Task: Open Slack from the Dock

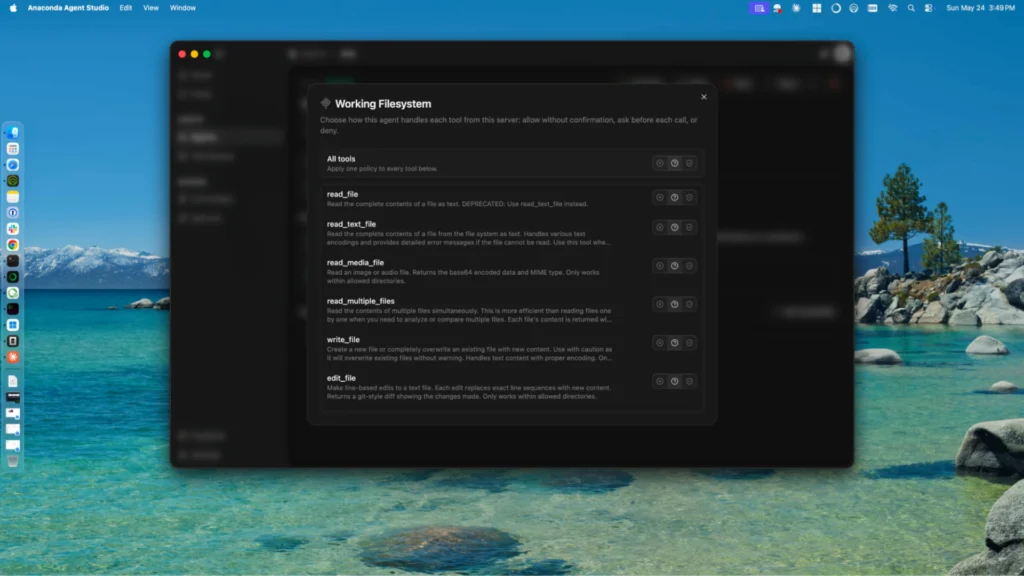Action: point(13,229)
